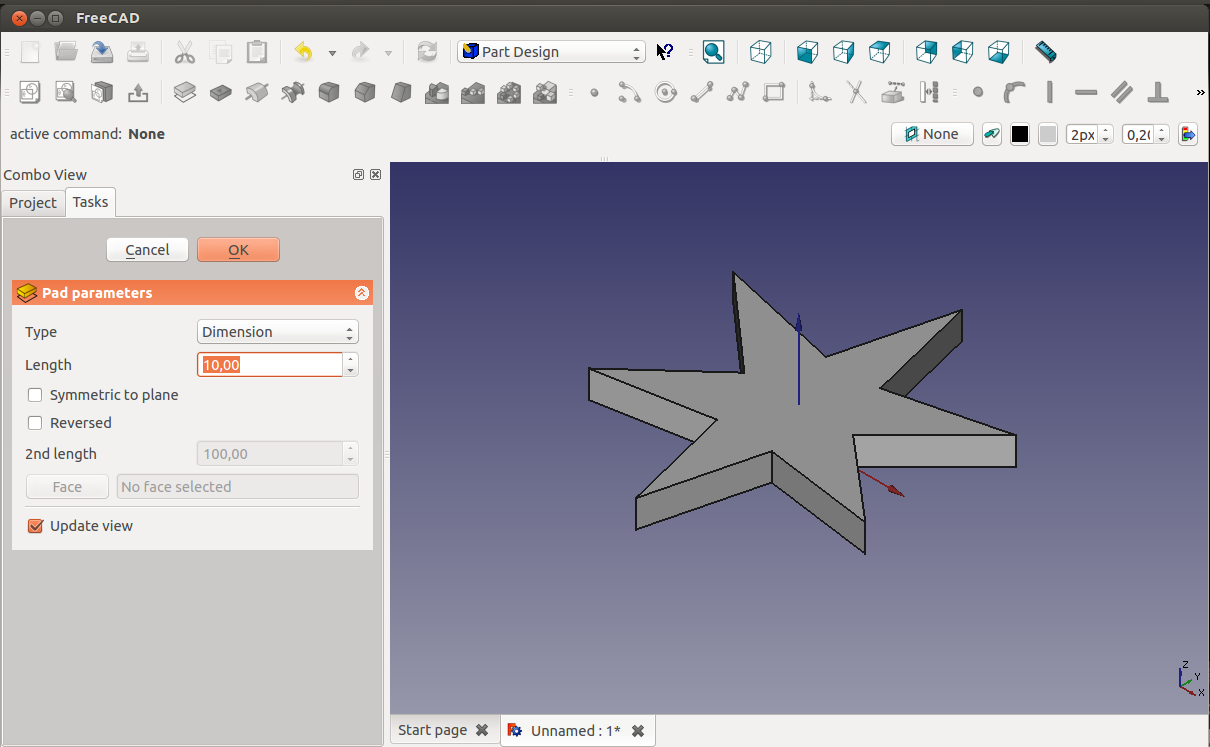Click the Fit all zoom icon
Screen dimensions: 1210x747
tap(713, 52)
